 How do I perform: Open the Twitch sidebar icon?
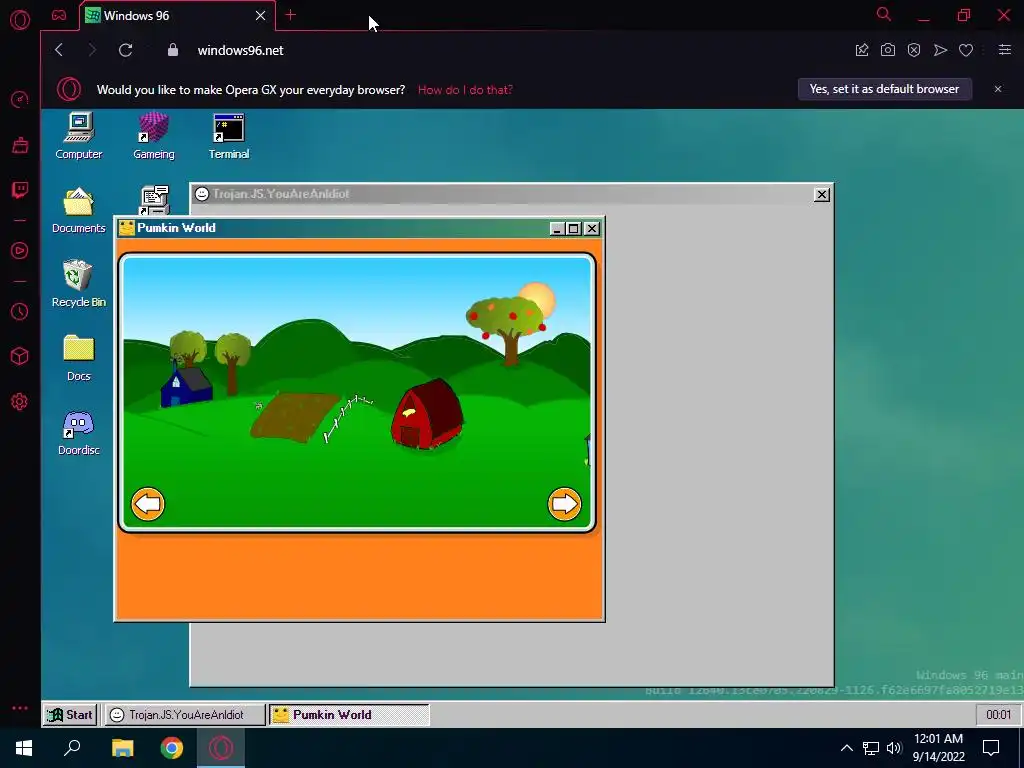[x=20, y=190]
